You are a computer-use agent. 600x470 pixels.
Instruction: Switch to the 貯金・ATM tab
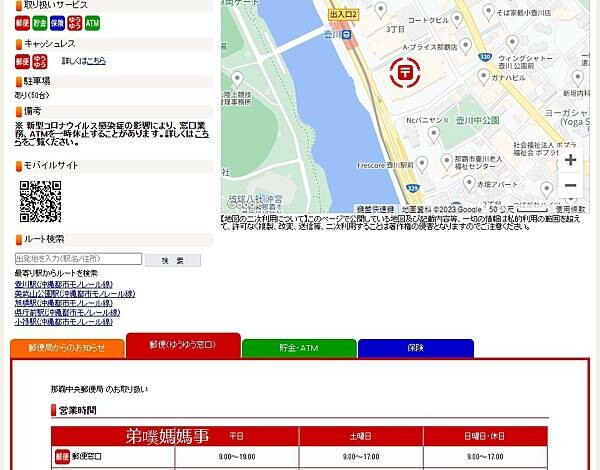click(x=299, y=348)
